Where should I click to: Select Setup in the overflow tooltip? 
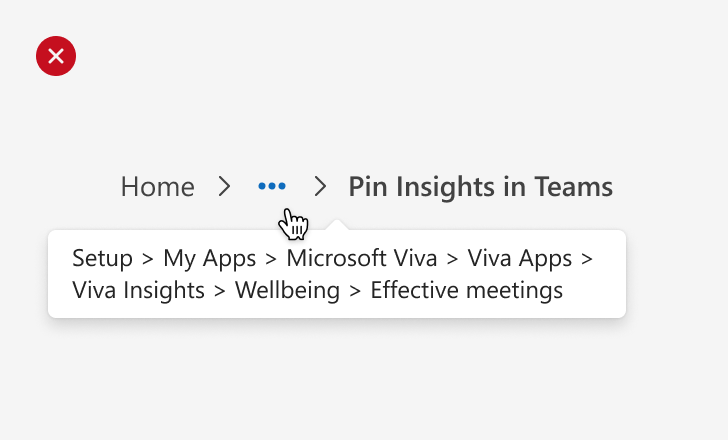[102, 258]
